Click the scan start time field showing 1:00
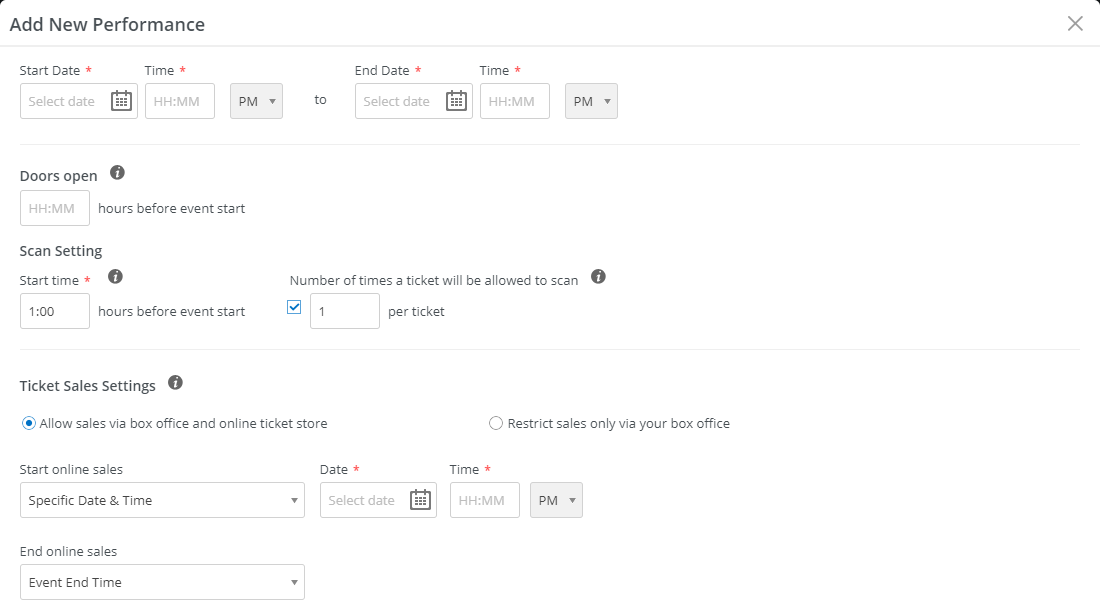Viewport: 1100px width, 616px height. 54,310
